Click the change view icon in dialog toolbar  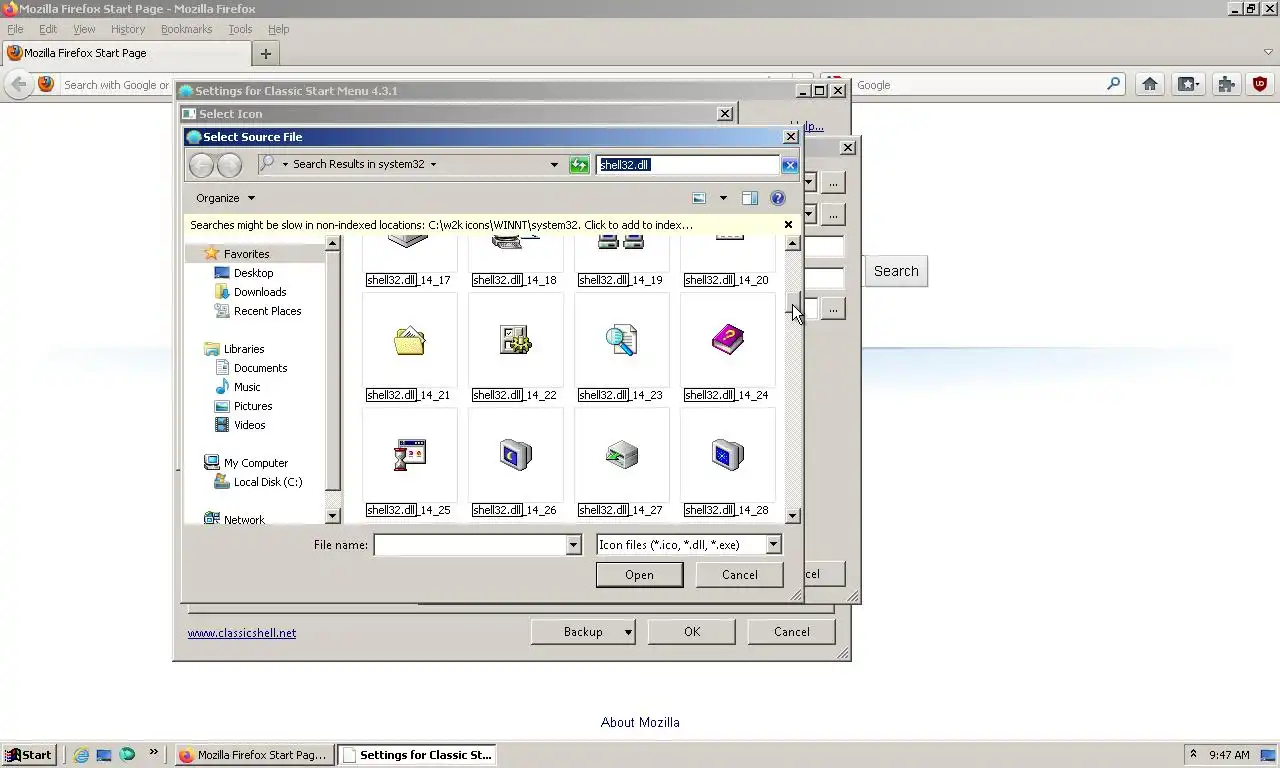click(x=700, y=198)
